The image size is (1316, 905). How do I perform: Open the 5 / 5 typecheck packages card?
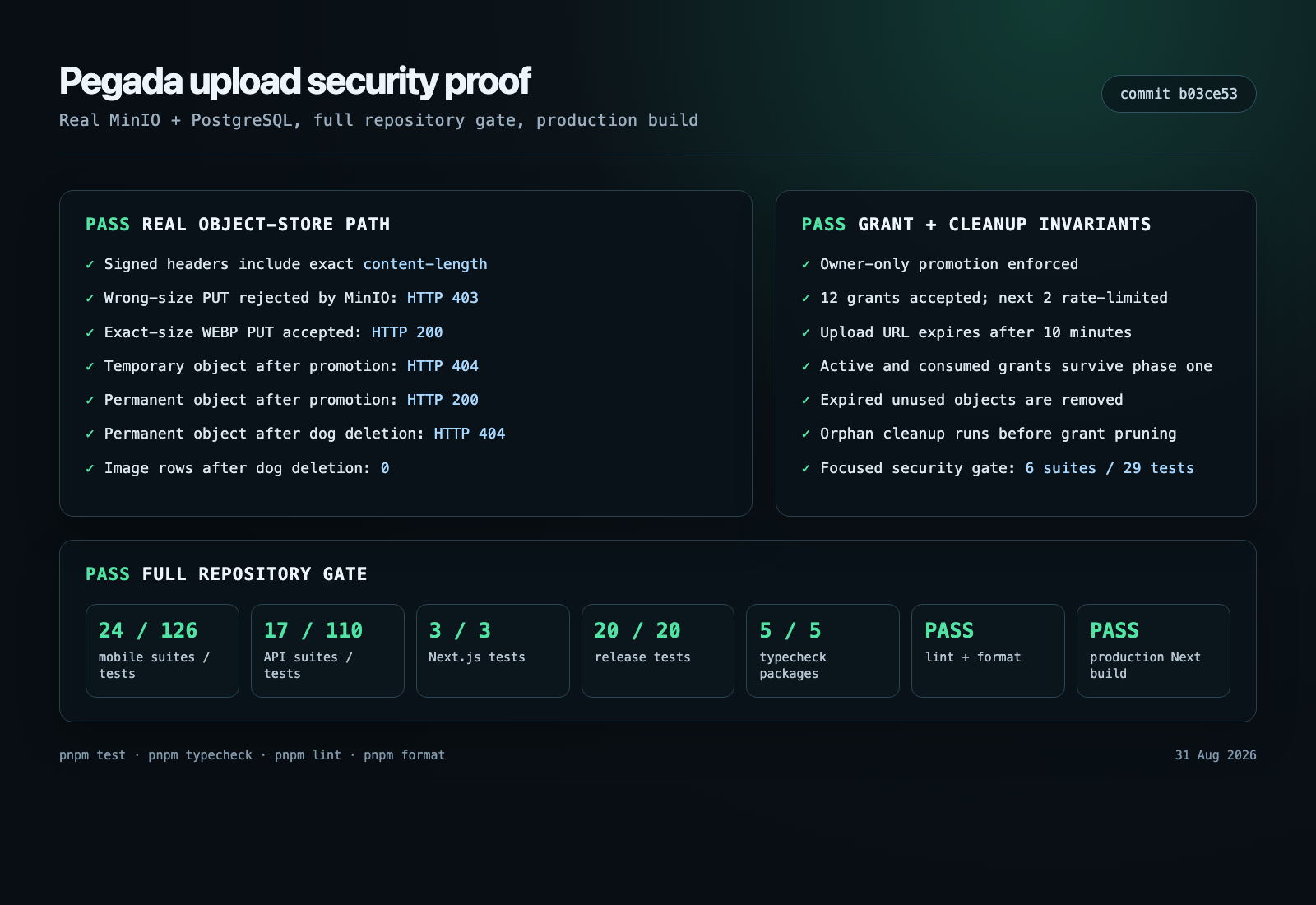pos(822,651)
